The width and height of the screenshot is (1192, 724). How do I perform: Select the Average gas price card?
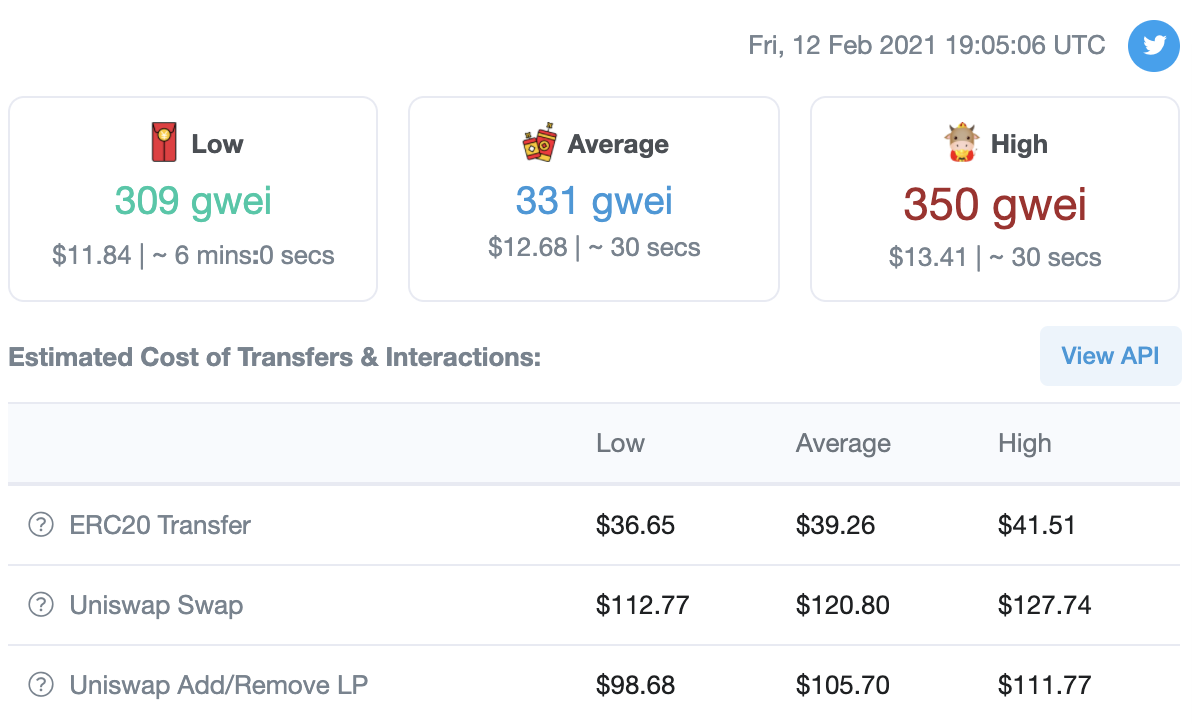point(594,199)
